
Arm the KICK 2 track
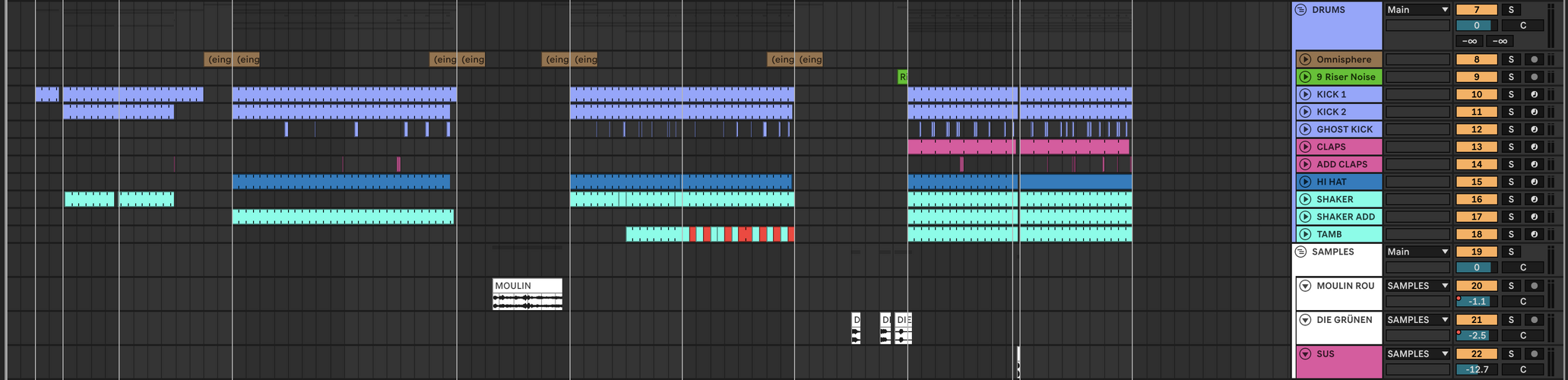point(1534,112)
